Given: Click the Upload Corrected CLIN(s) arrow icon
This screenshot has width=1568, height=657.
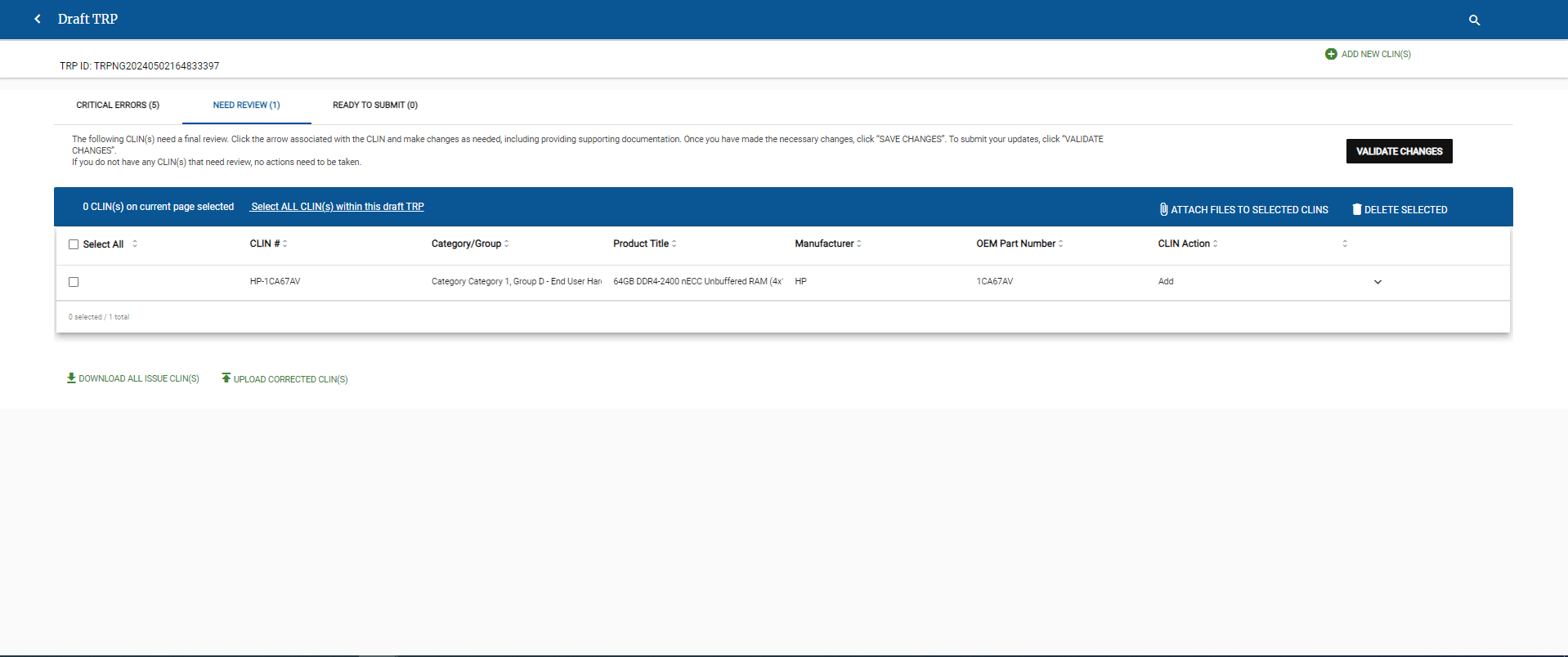Looking at the screenshot, I should pyautogui.click(x=226, y=378).
